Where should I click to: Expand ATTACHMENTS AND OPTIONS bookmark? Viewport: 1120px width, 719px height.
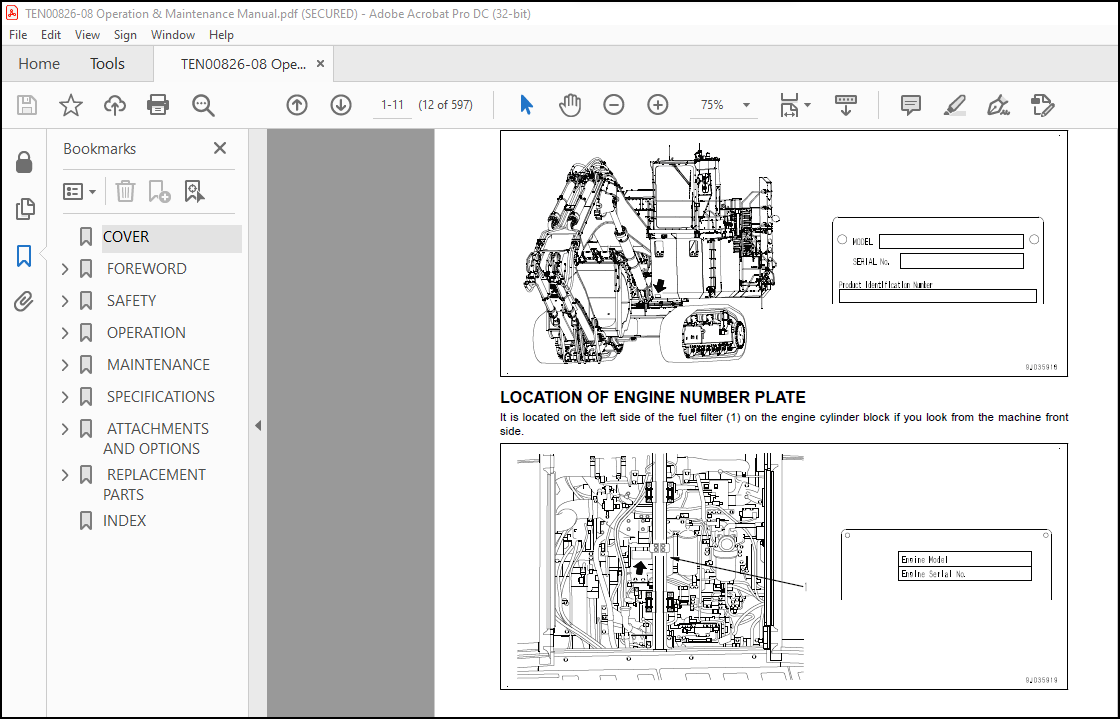point(65,429)
